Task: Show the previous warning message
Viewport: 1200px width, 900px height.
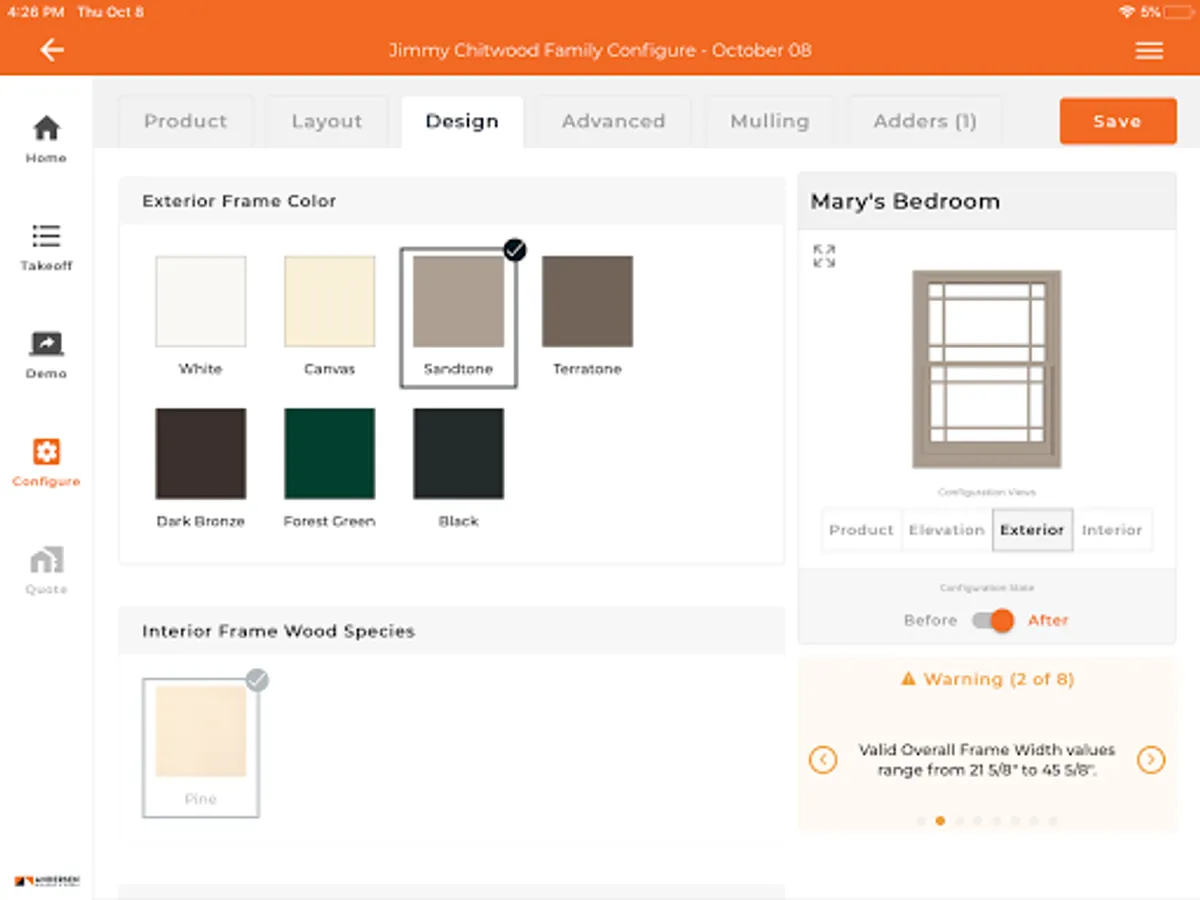Action: [823, 760]
